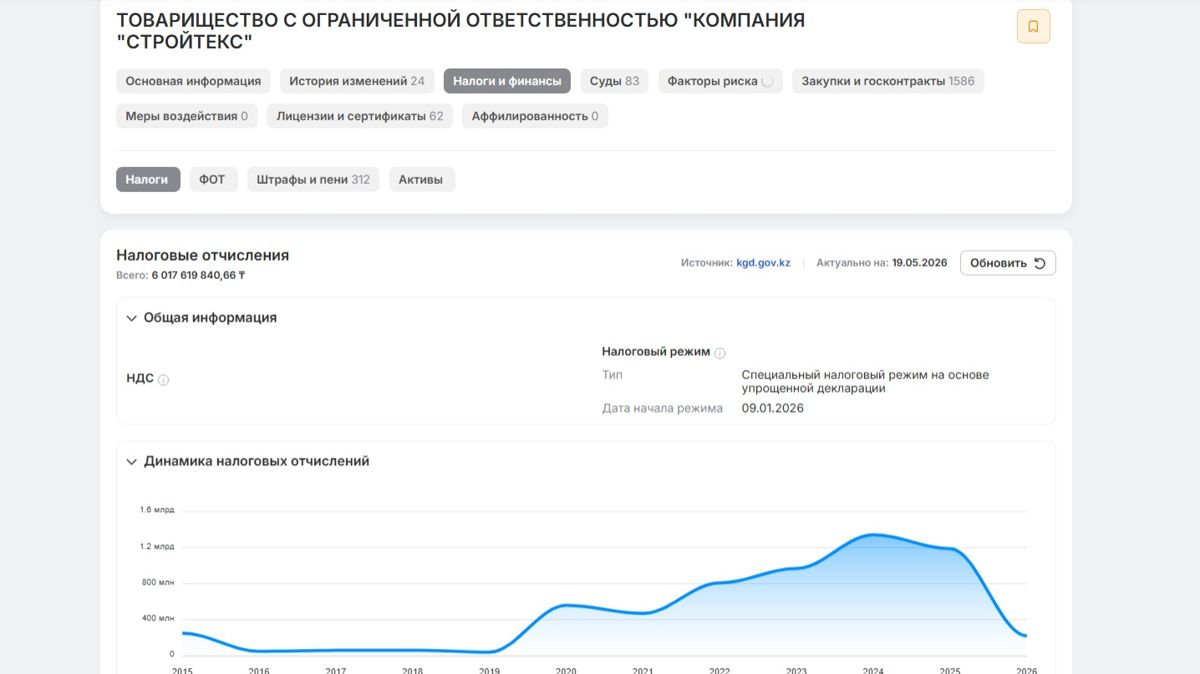Open the Меры воздействия tab
The height and width of the screenshot is (674, 1200).
click(187, 116)
